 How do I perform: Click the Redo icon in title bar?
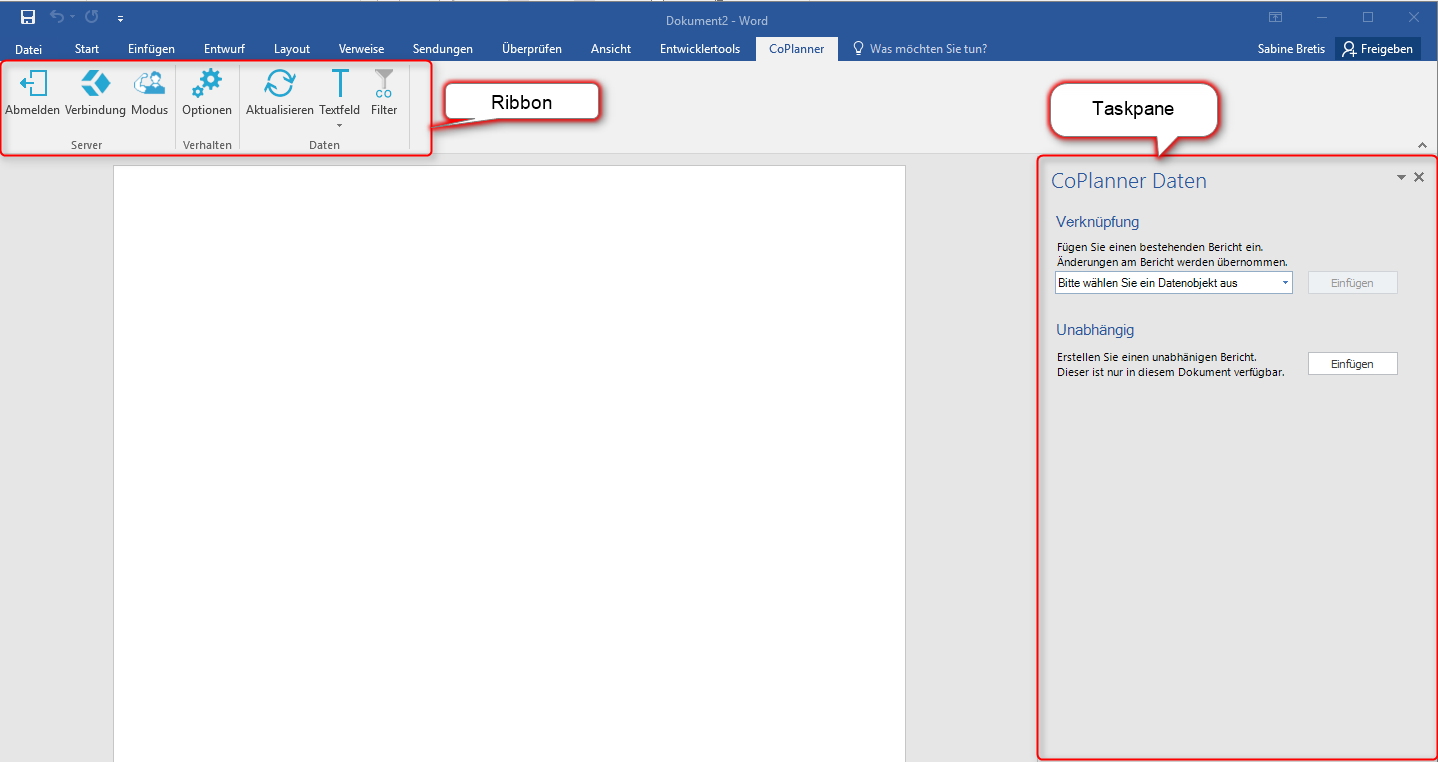(92, 17)
